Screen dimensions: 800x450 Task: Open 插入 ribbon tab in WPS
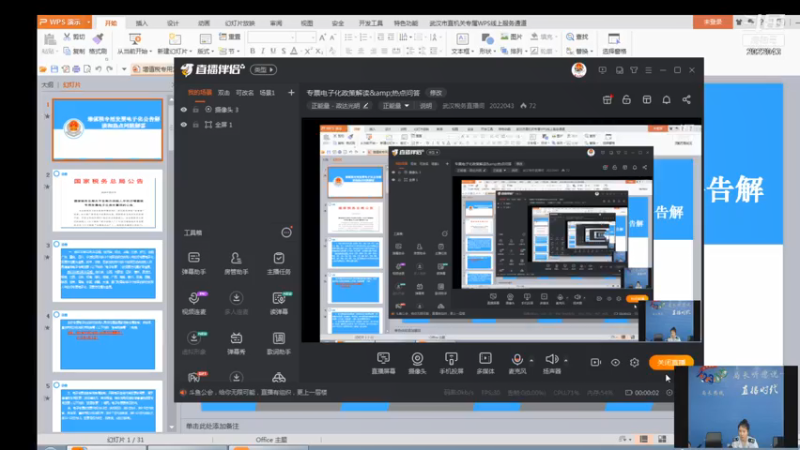(141, 23)
